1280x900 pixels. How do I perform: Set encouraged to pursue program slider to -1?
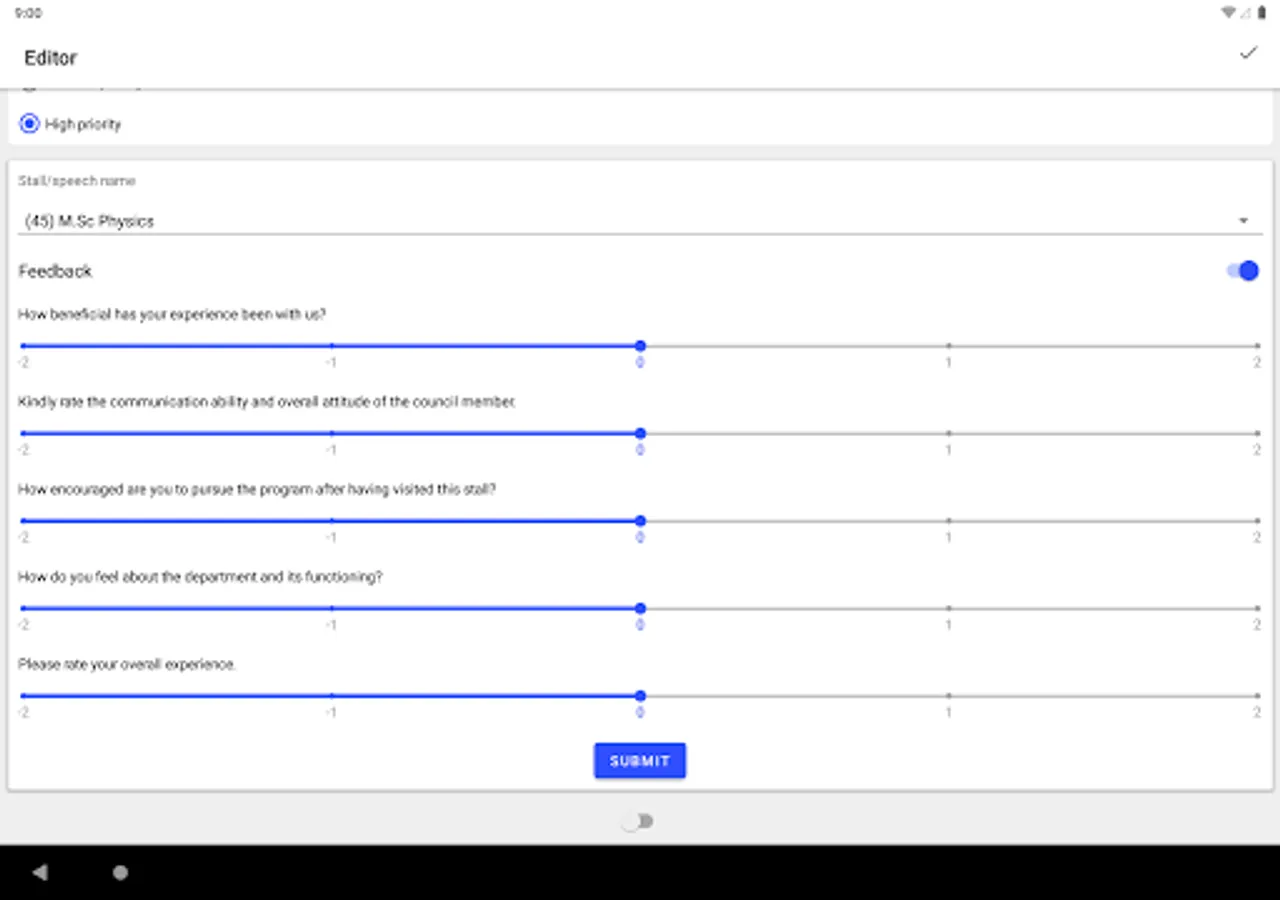click(331, 521)
